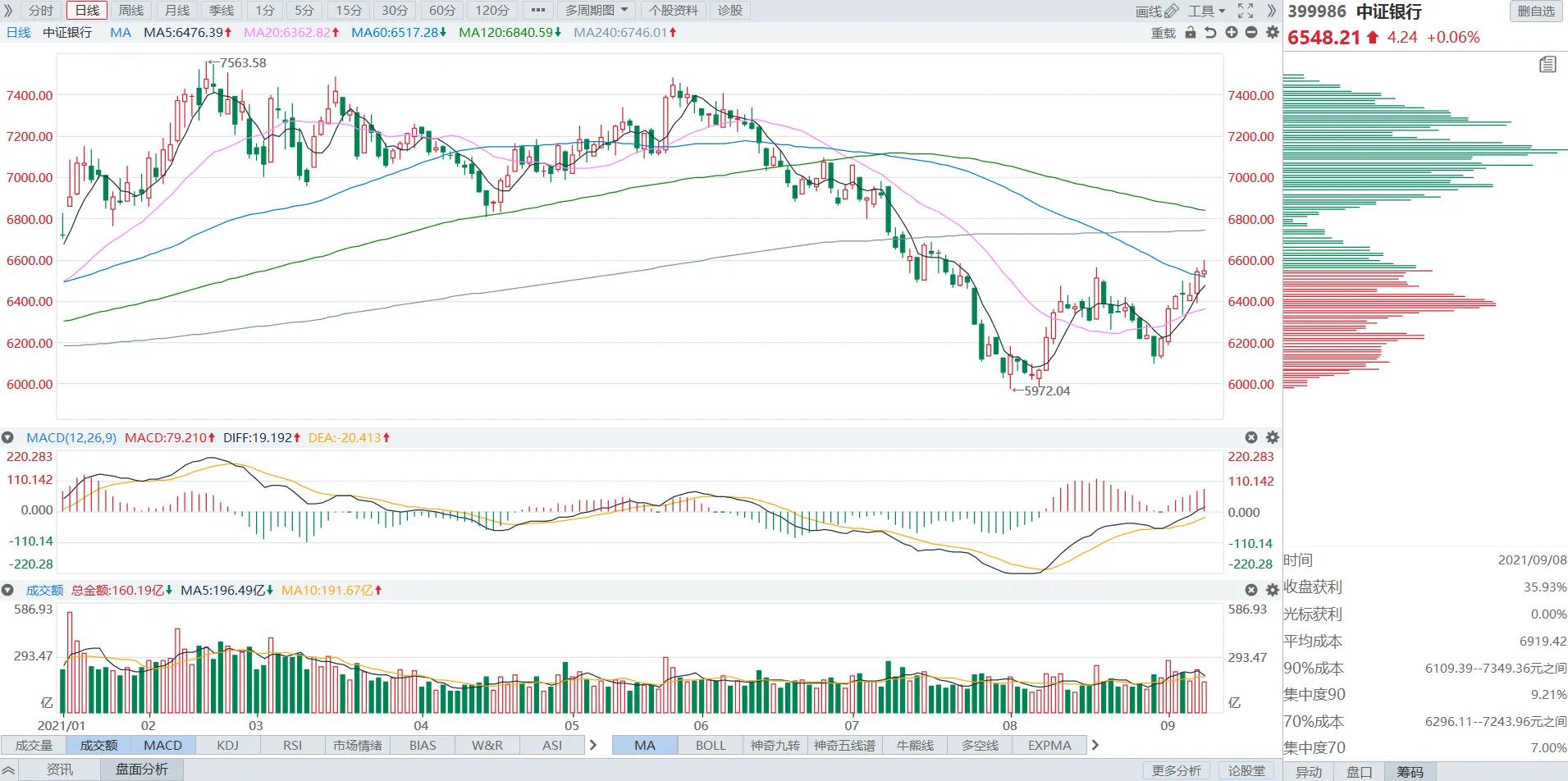Close the MACD indicator panel
Screen dimensions: 1568x781
(x=1251, y=438)
